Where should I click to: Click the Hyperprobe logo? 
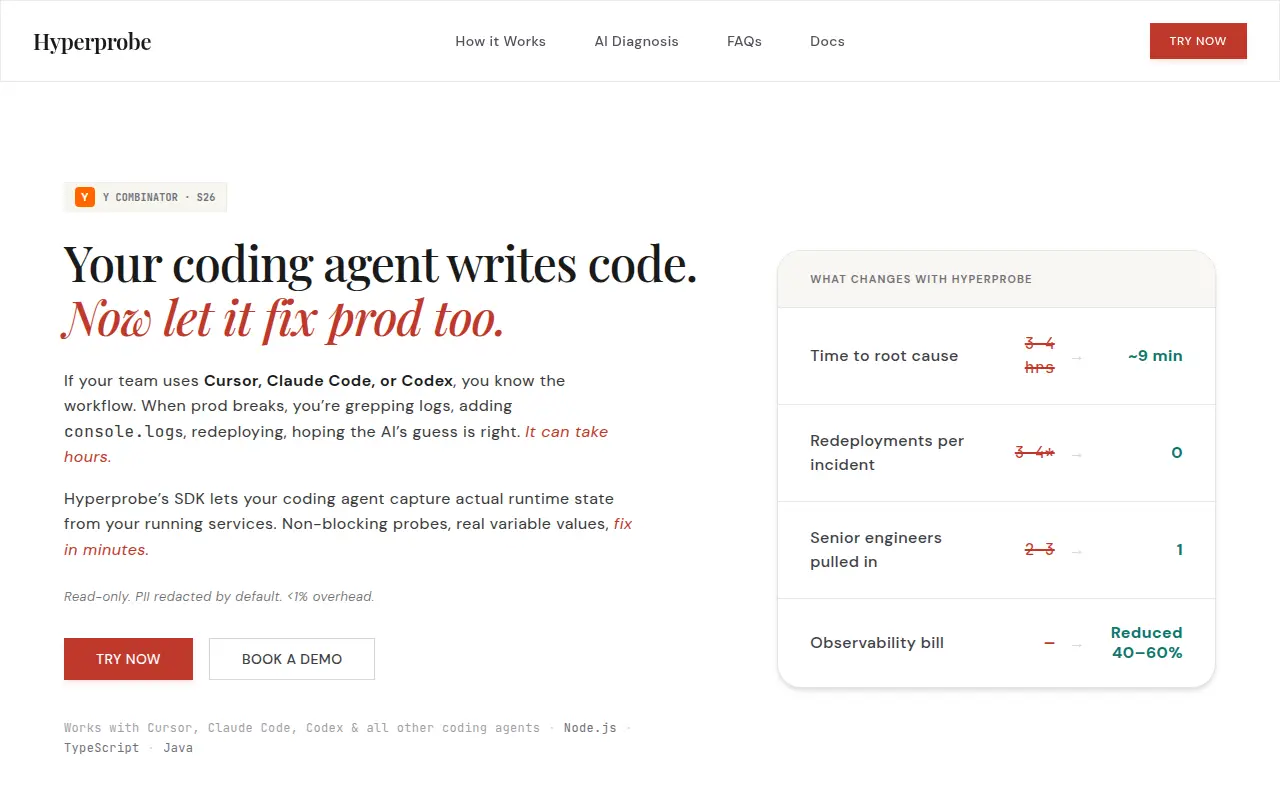click(92, 41)
